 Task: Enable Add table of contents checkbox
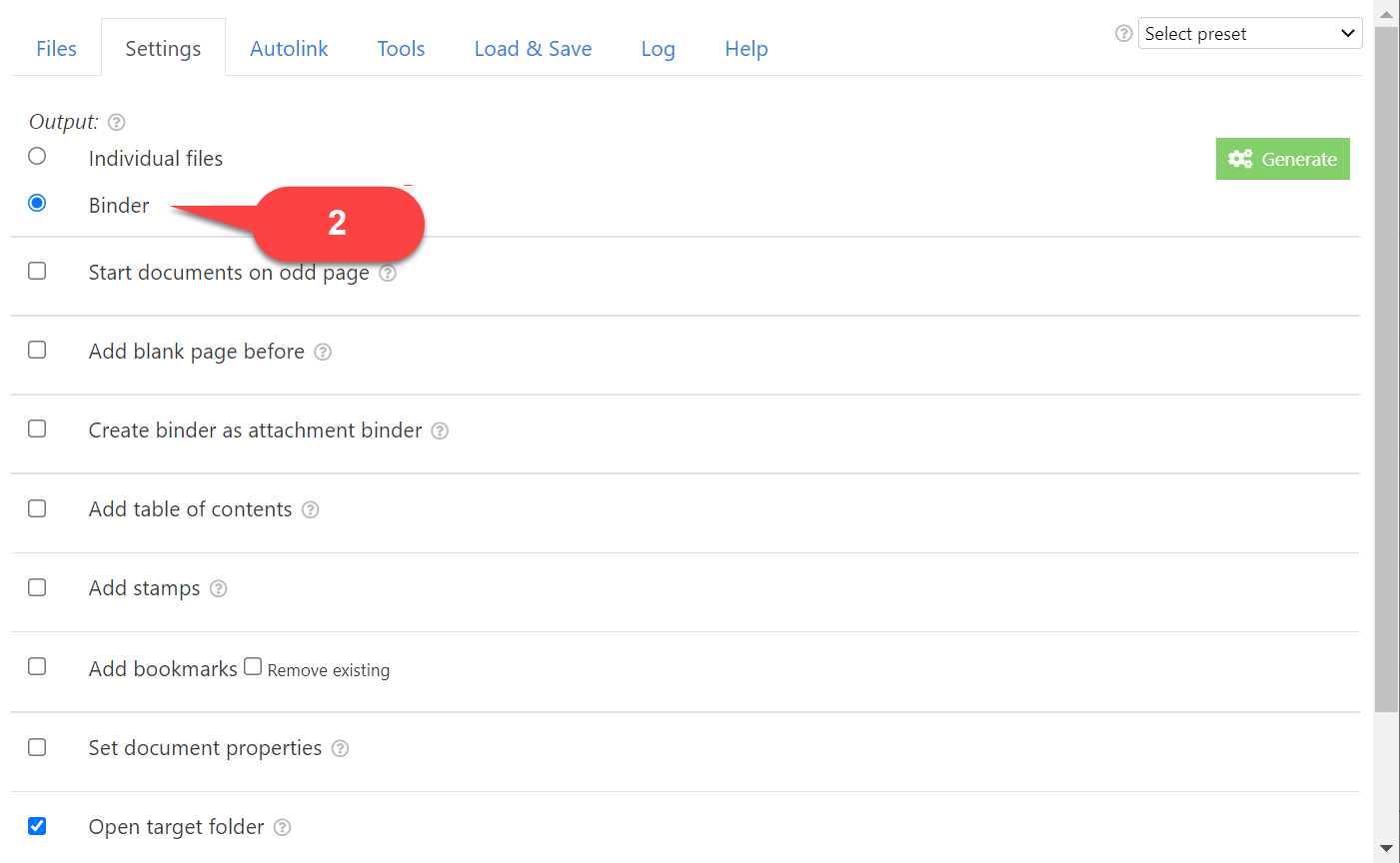[x=37, y=508]
